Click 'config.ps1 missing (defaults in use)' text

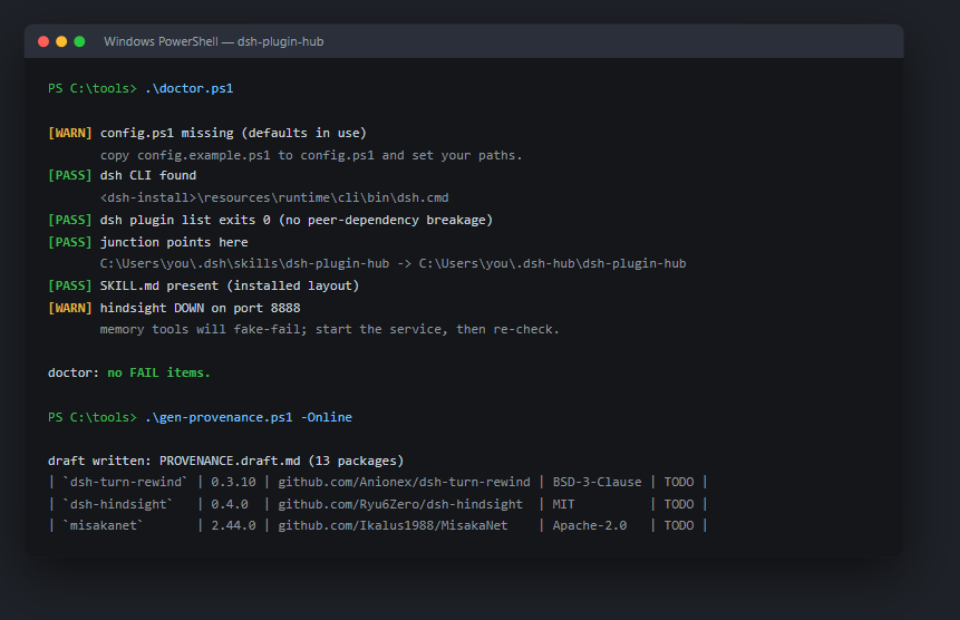click(233, 133)
